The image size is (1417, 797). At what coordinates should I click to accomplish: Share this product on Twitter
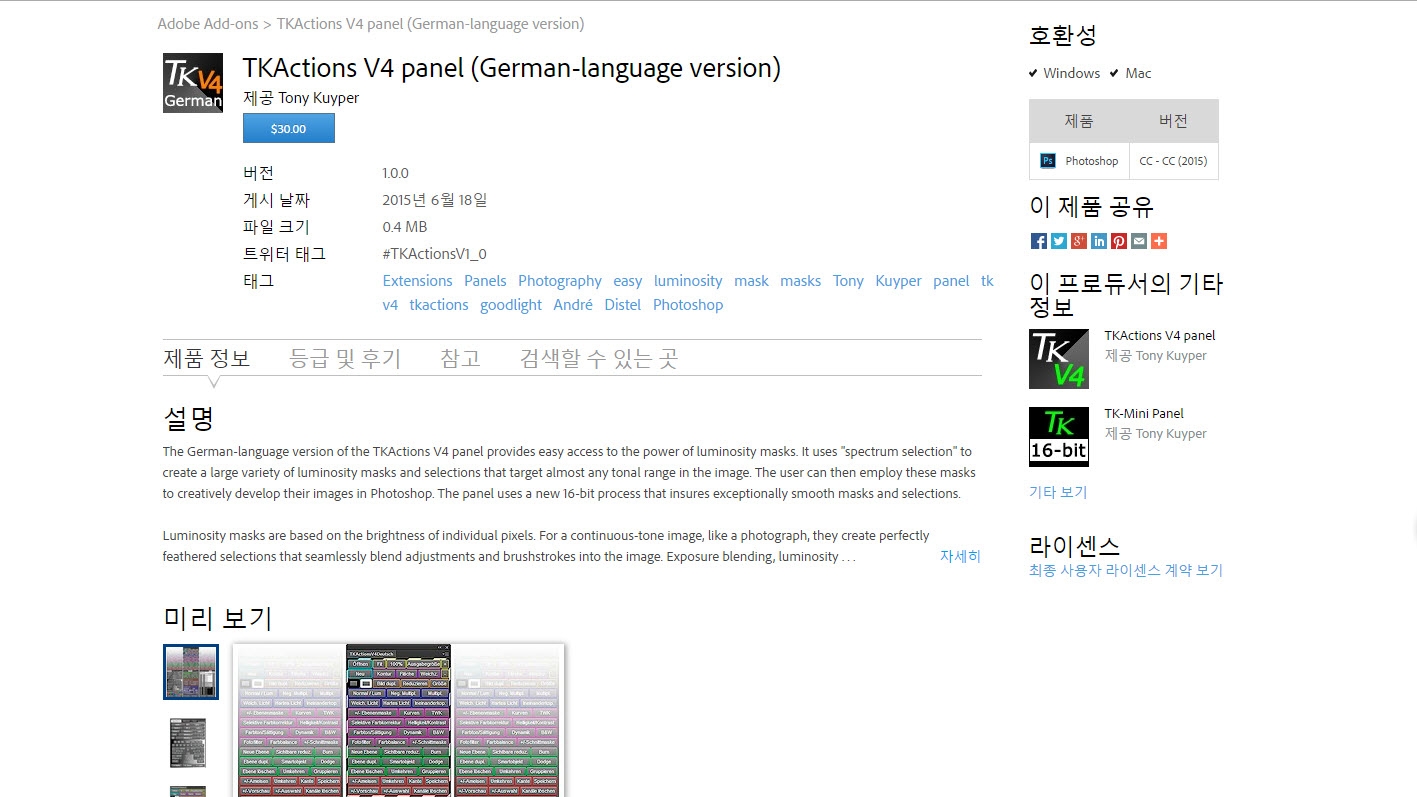(1058, 241)
